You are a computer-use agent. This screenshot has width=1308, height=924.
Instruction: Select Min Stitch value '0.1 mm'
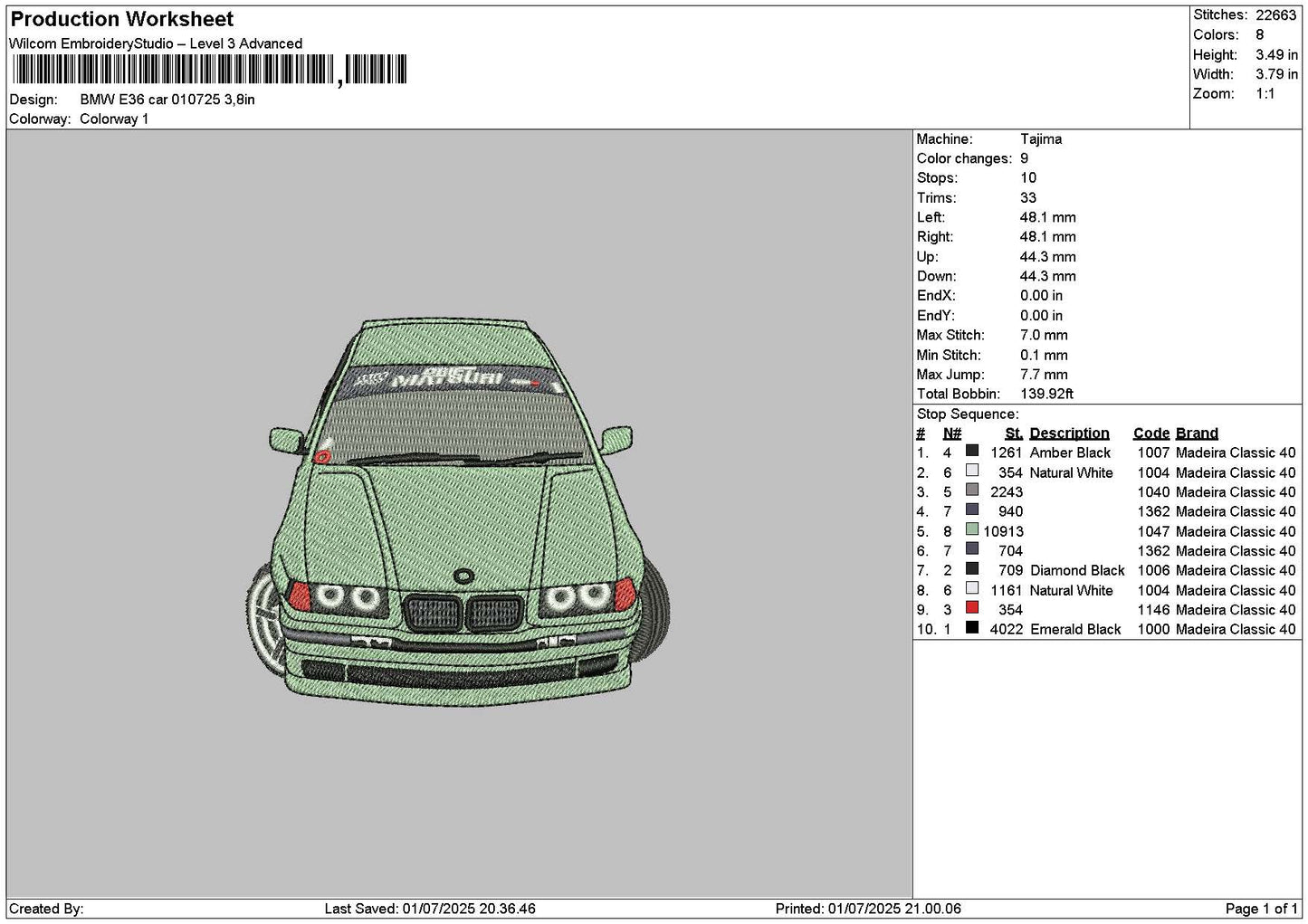(x=1044, y=356)
